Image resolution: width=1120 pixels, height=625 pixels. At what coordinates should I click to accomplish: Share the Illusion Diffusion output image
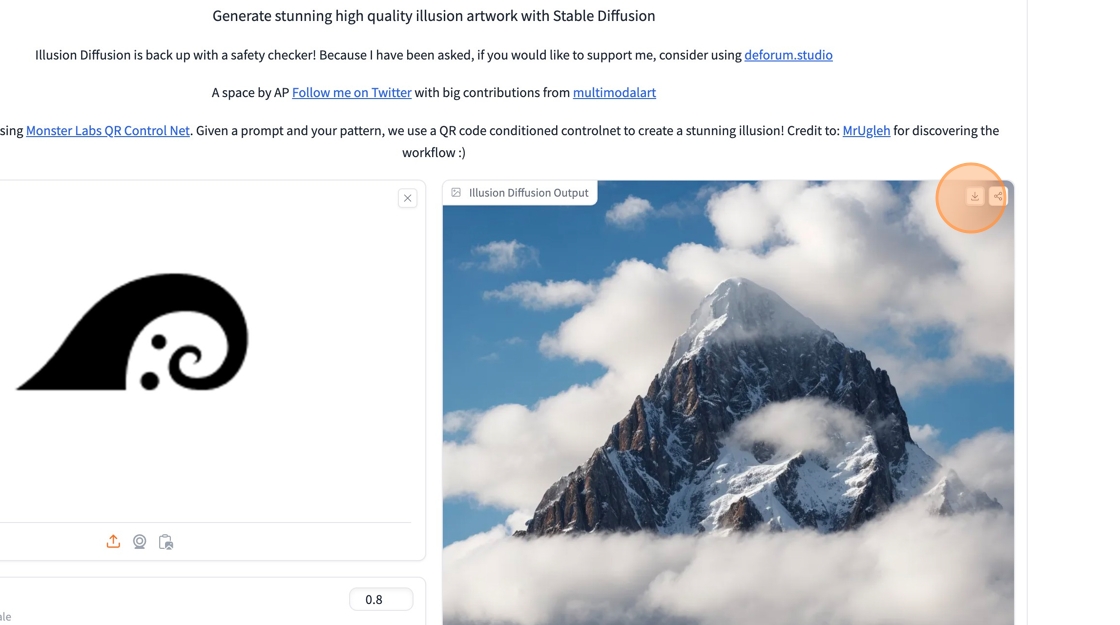(998, 196)
